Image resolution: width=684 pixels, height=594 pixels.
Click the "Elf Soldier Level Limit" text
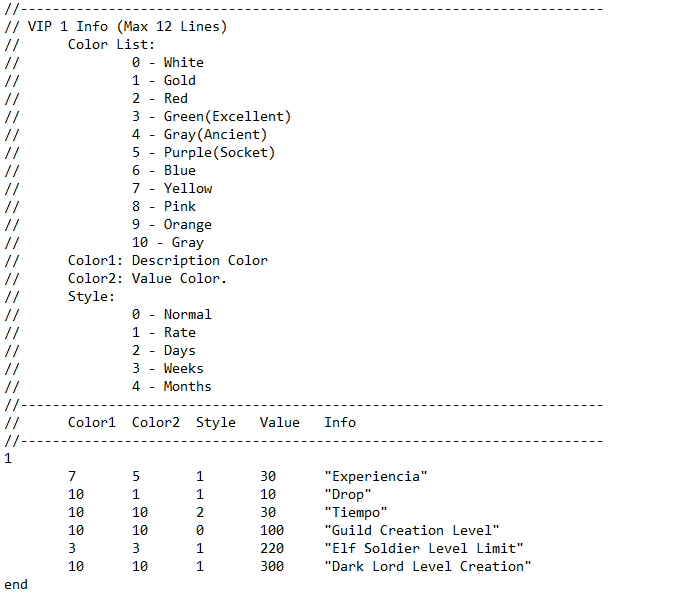(423, 548)
